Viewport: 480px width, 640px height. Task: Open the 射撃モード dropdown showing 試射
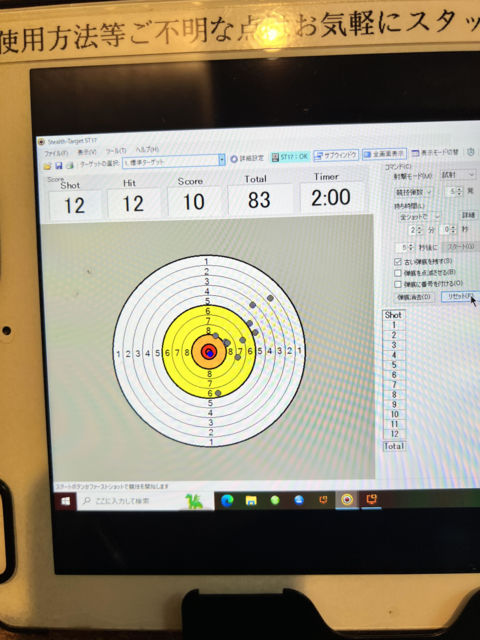coord(458,175)
